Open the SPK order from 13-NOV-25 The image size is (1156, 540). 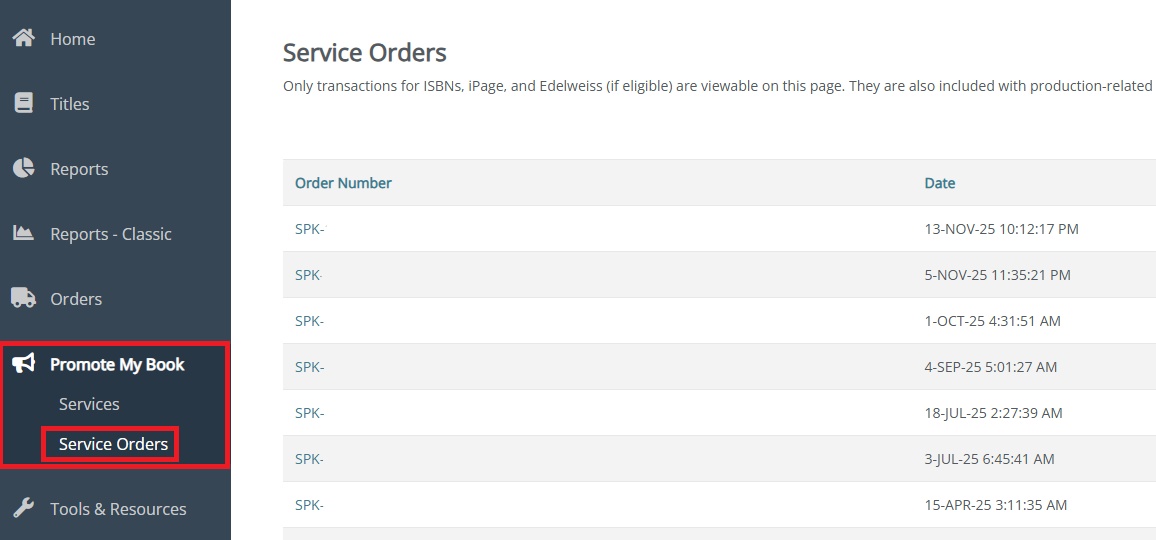pyautogui.click(x=310, y=229)
